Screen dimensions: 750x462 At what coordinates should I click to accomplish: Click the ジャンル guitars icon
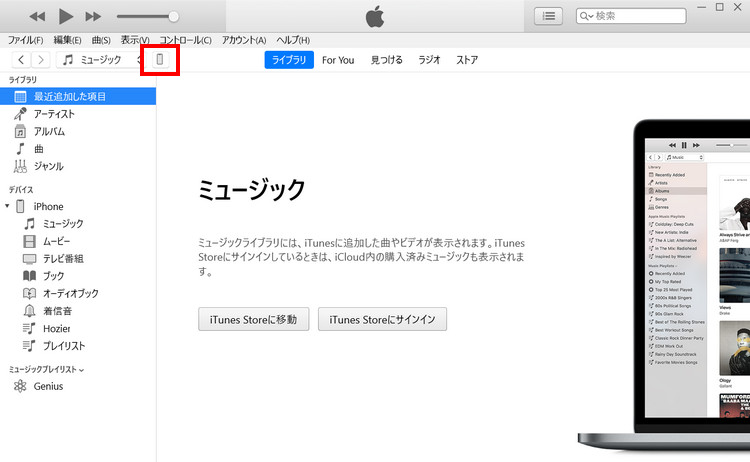tap(20, 166)
